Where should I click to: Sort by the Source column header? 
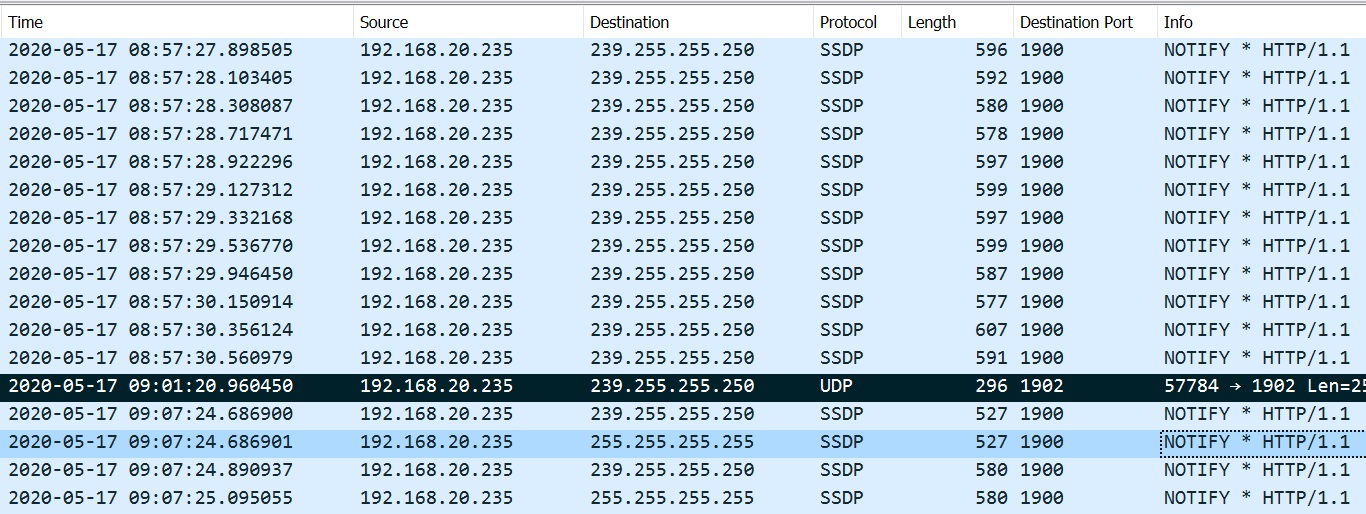tap(468, 22)
